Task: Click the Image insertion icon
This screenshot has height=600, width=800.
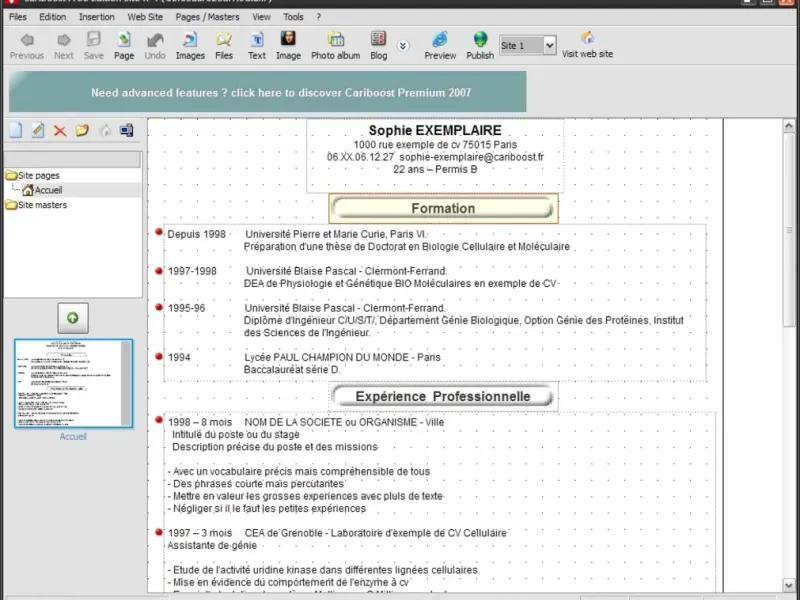Action: pos(288,44)
